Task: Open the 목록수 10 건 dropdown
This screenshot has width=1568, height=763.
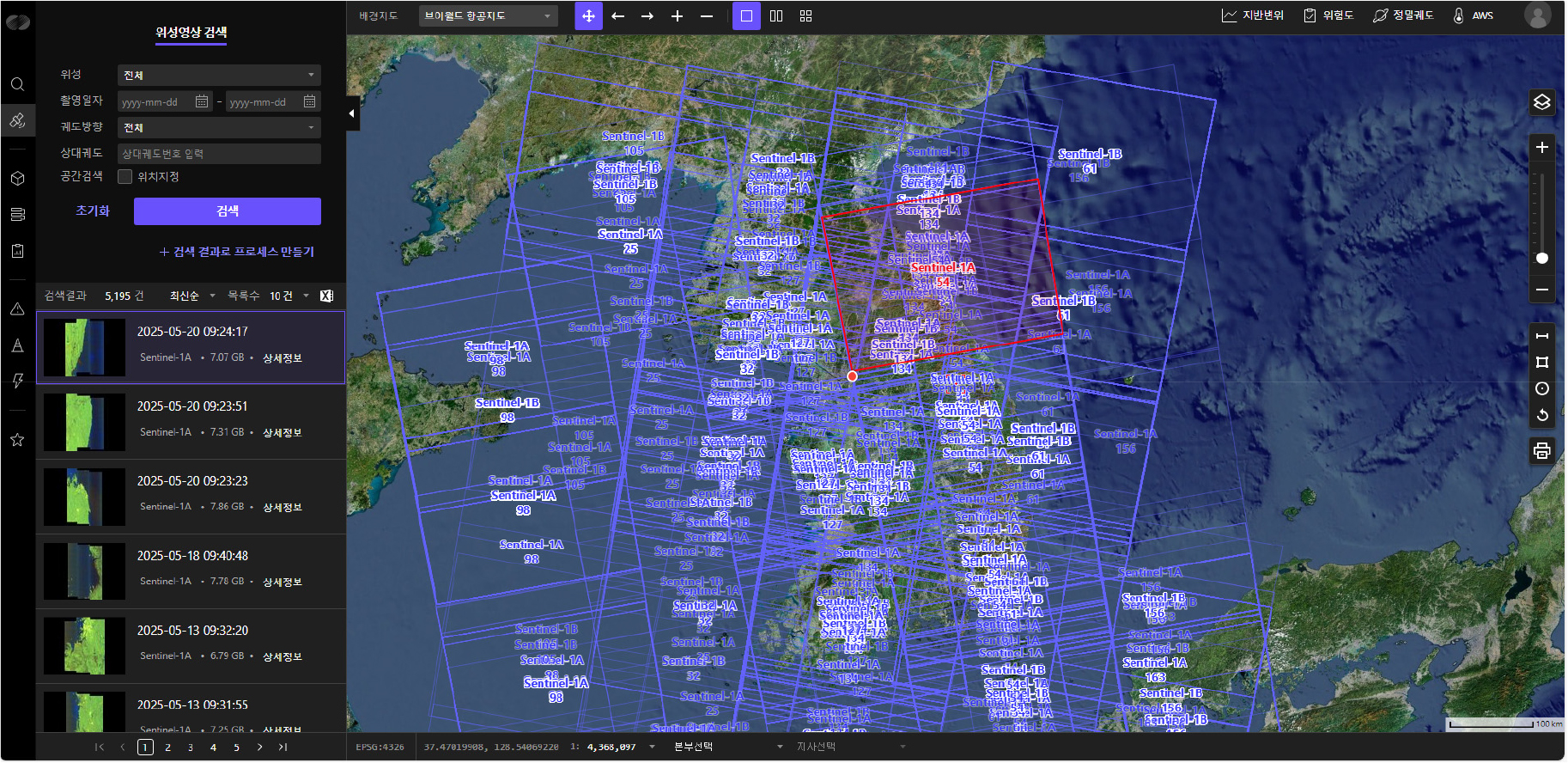Action: (x=289, y=296)
